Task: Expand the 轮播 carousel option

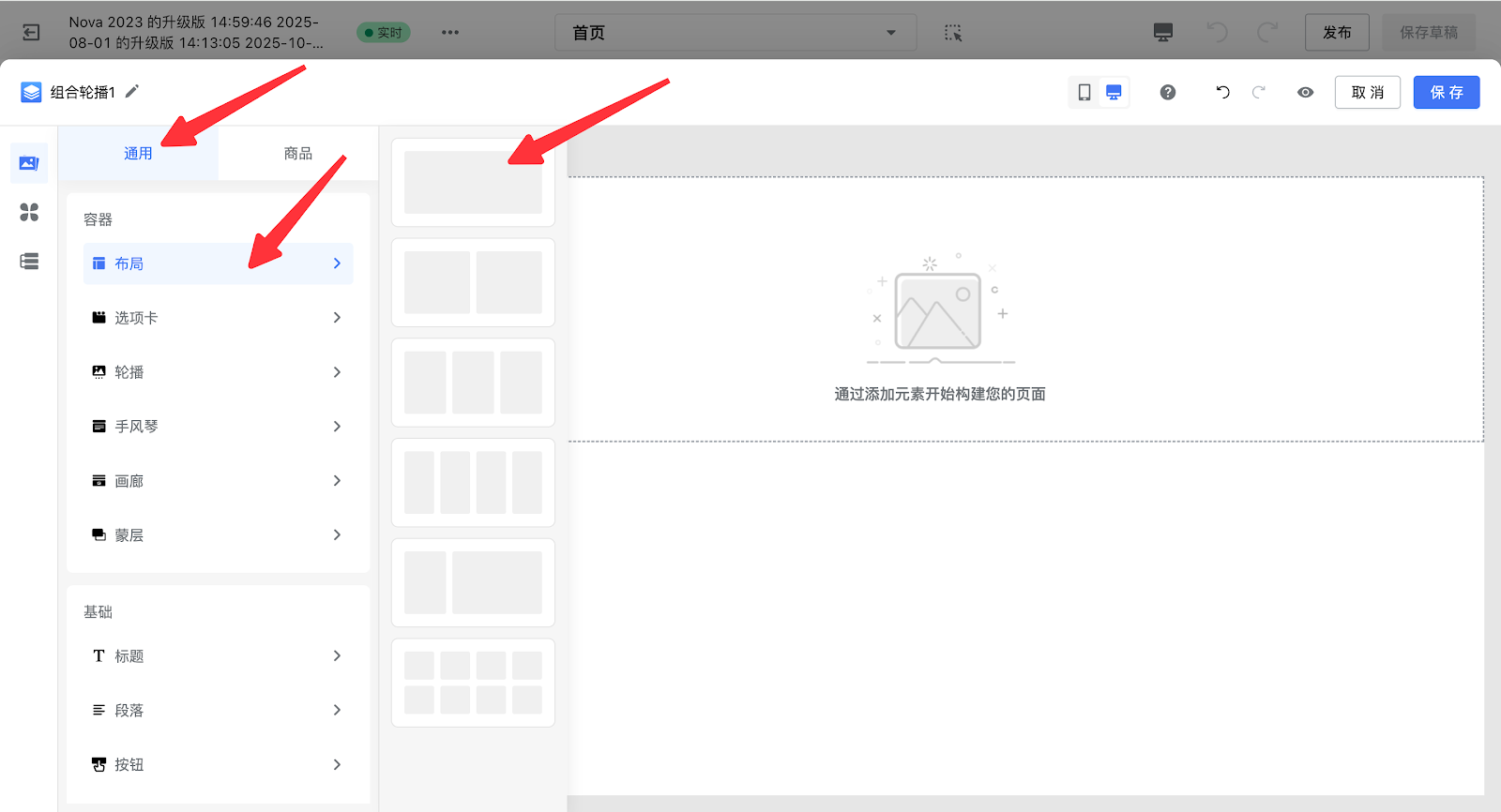Action: [218, 372]
